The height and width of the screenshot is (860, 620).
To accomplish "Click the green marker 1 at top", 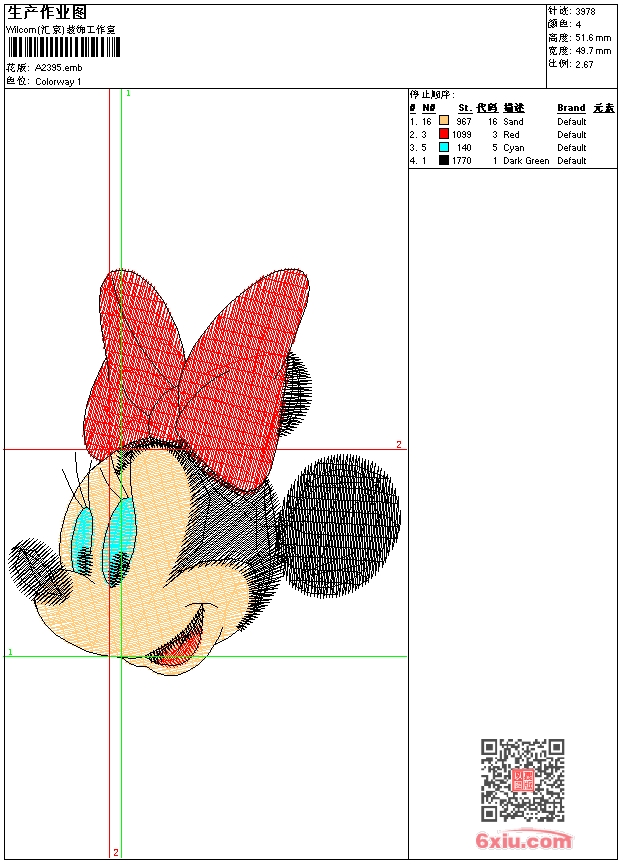I will click(x=128, y=93).
